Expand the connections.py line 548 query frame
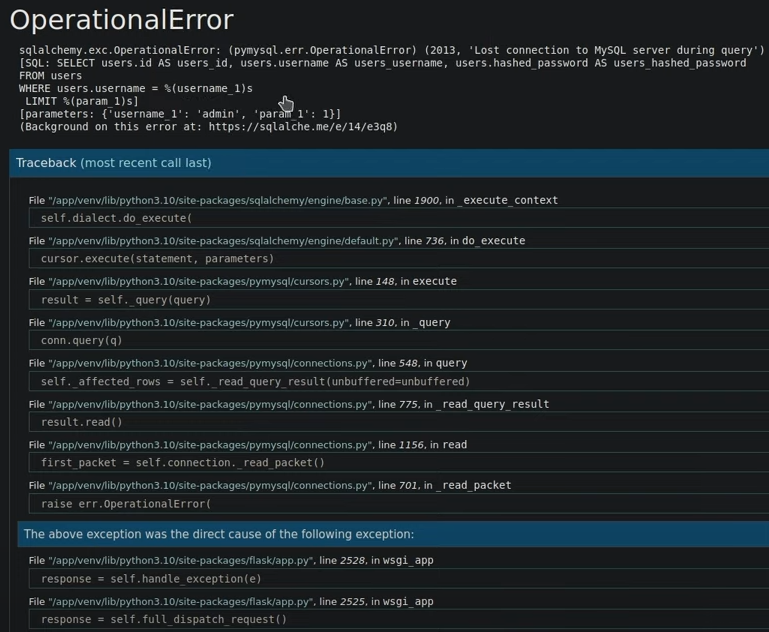Viewport: 769px width, 632px height. [x=247, y=363]
